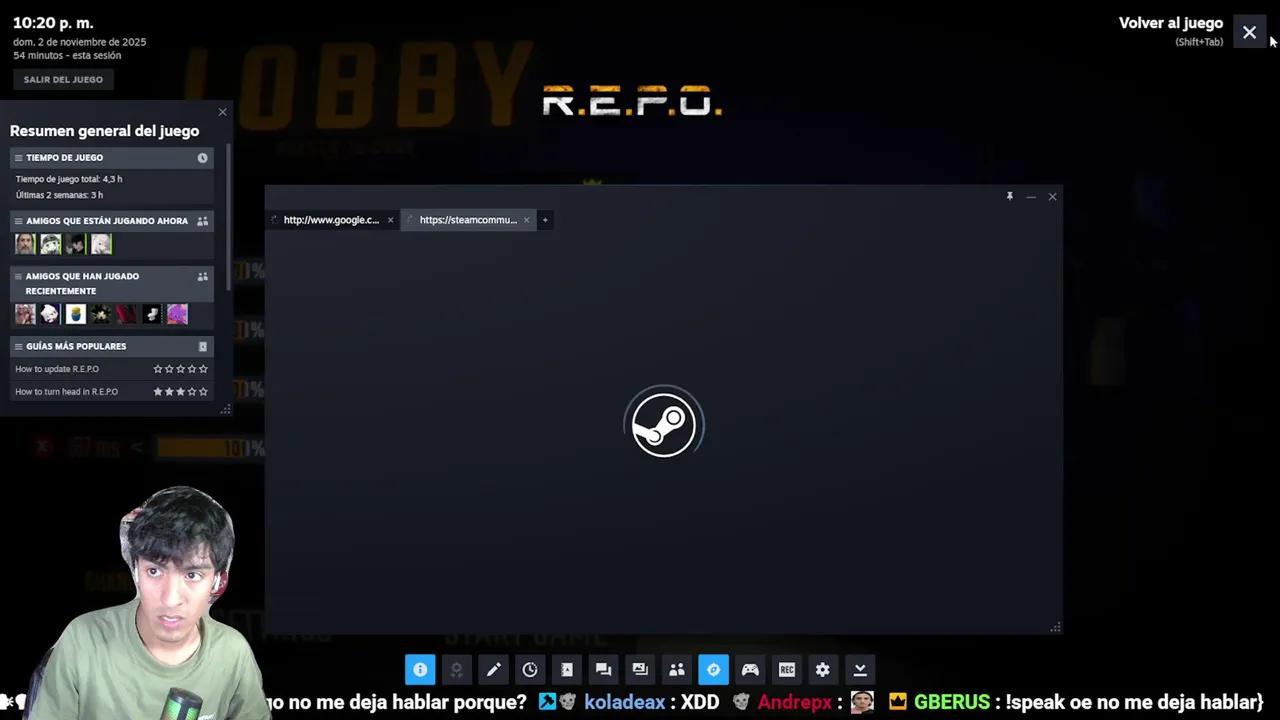Click the REC game recording icon
Image resolution: width=1280 pixels, height=720 pixels.
(787, 670)
